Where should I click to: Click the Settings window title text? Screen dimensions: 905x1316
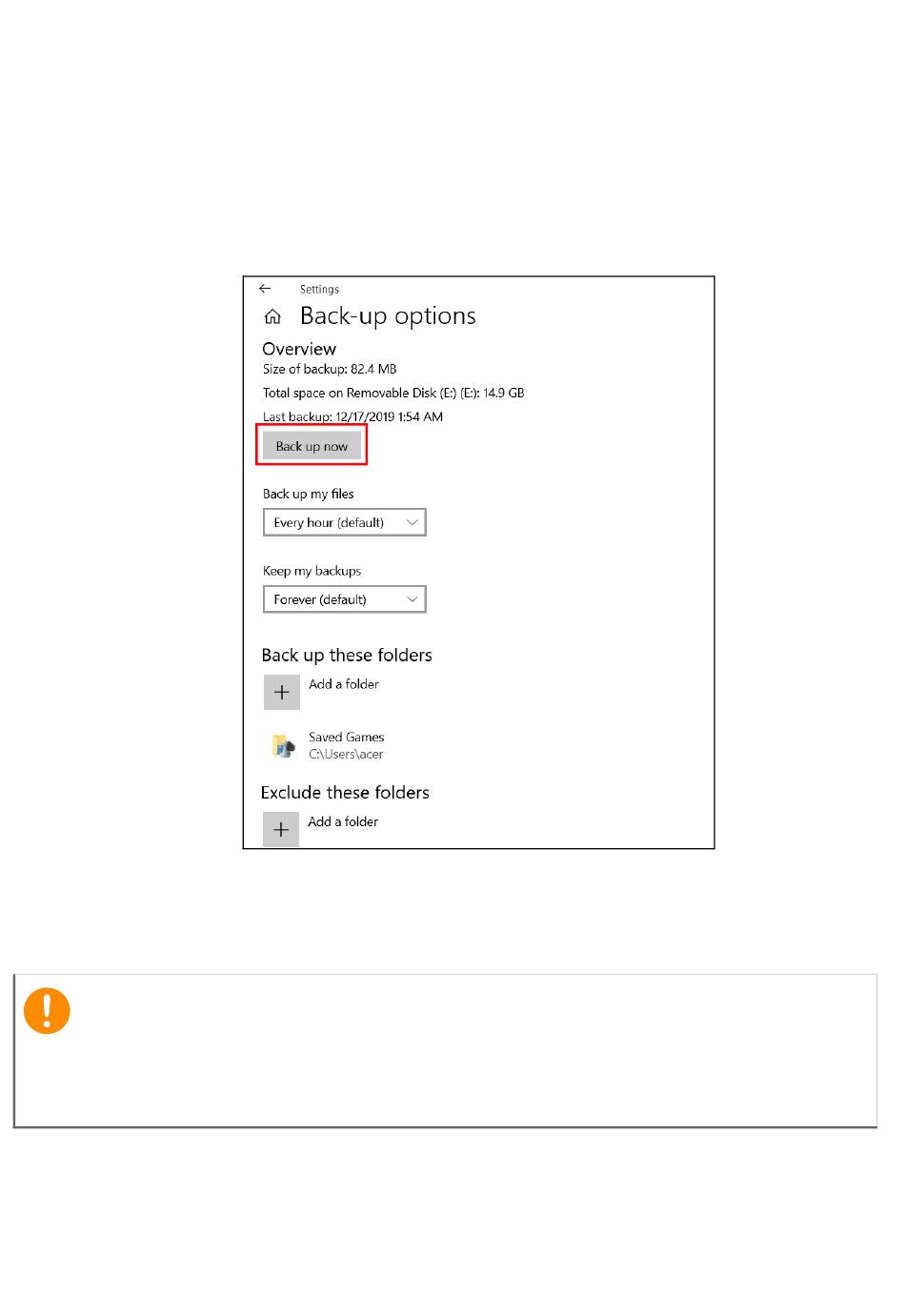coord(319,290)
